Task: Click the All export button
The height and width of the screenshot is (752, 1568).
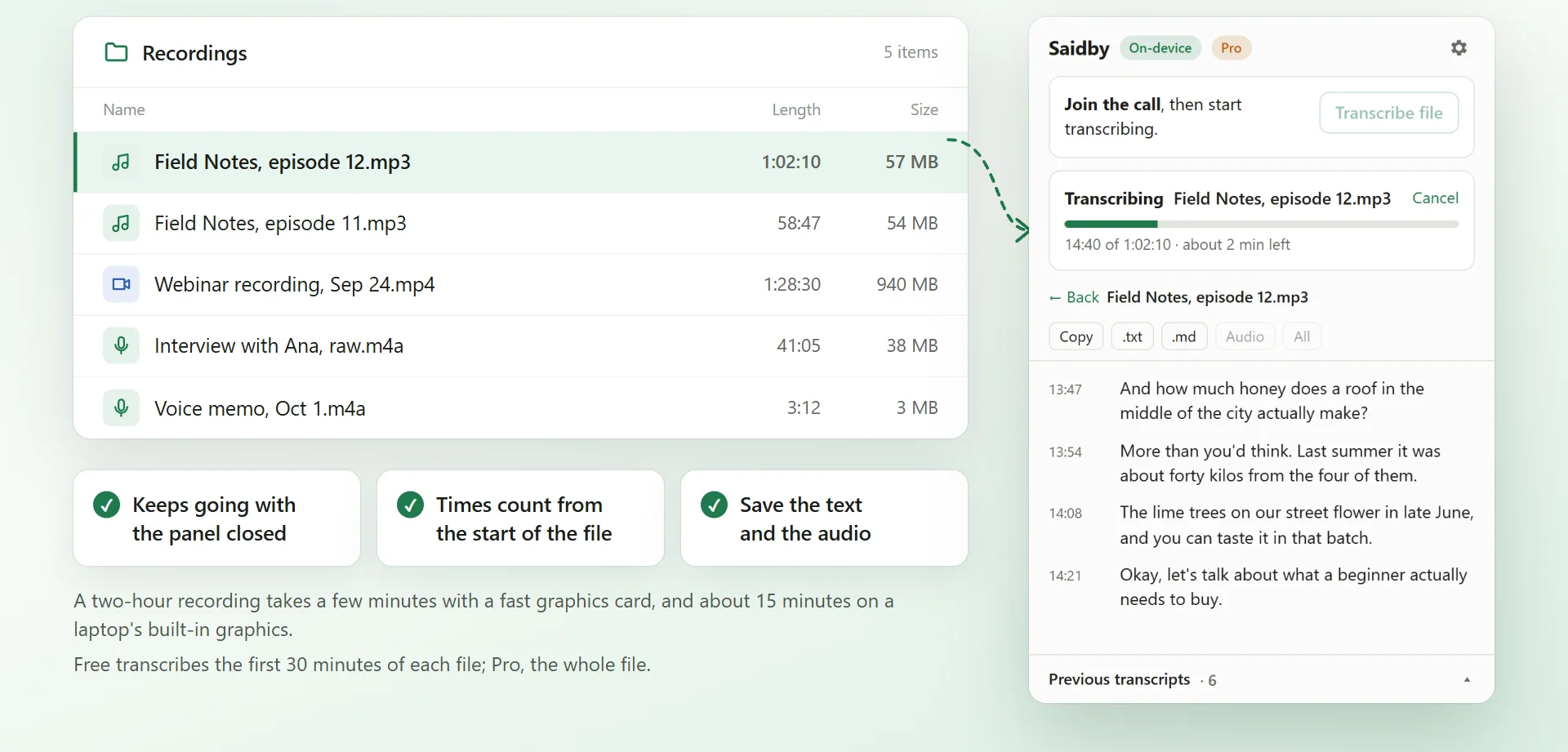Action: (1302, 336)
